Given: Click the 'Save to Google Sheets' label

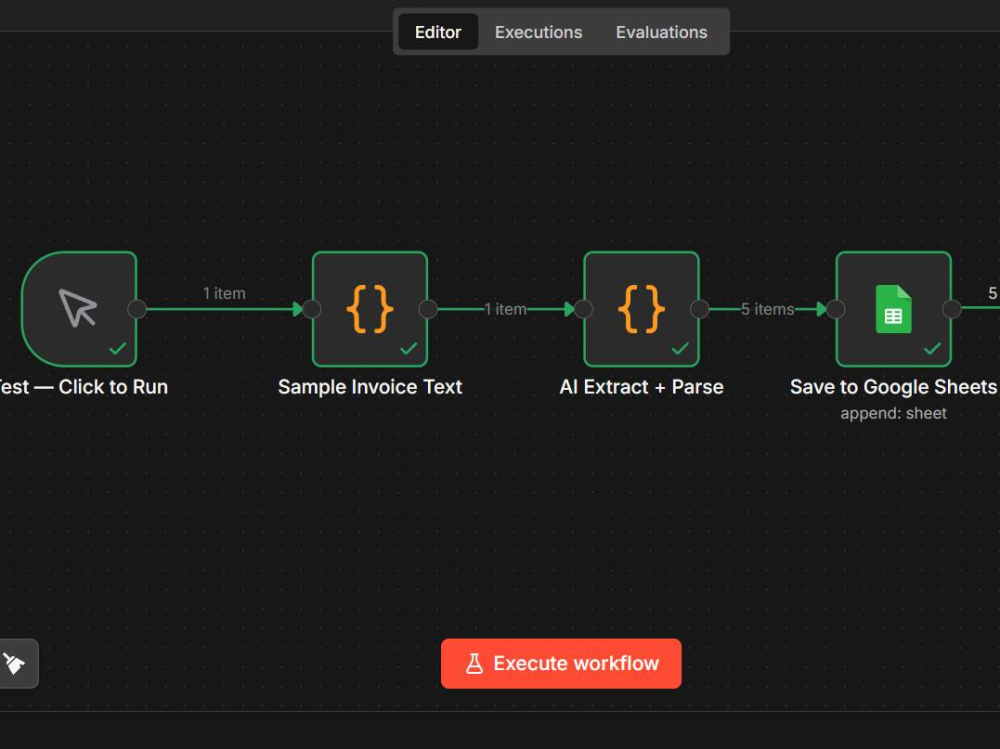Looking at the screenshot, I should (x=893, y=387).
